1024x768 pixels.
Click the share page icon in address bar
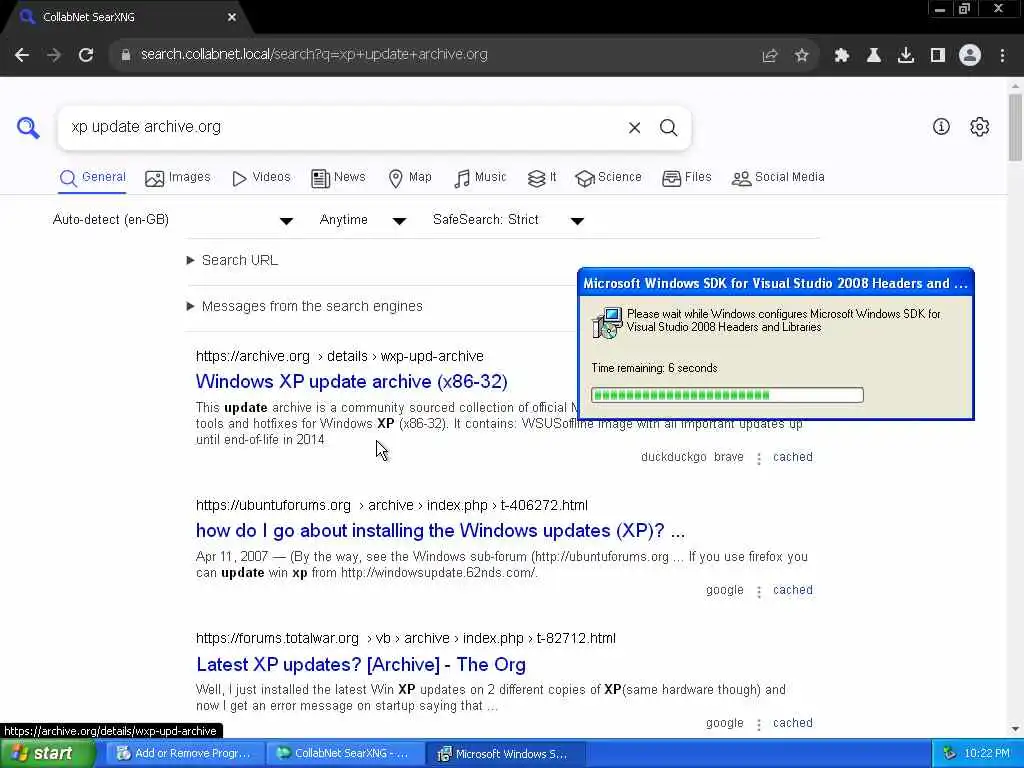770,56
